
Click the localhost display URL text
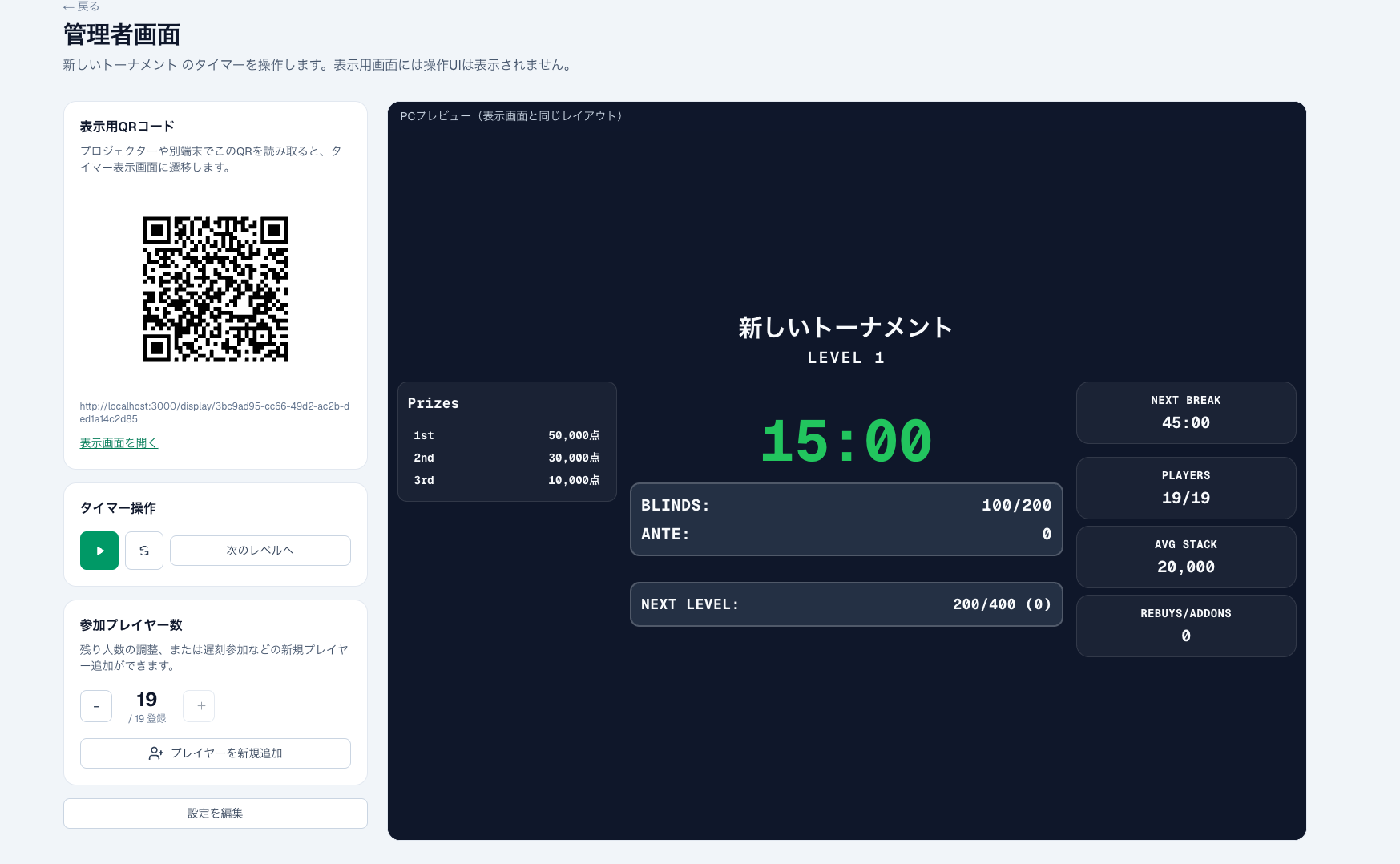click(214, 412)
